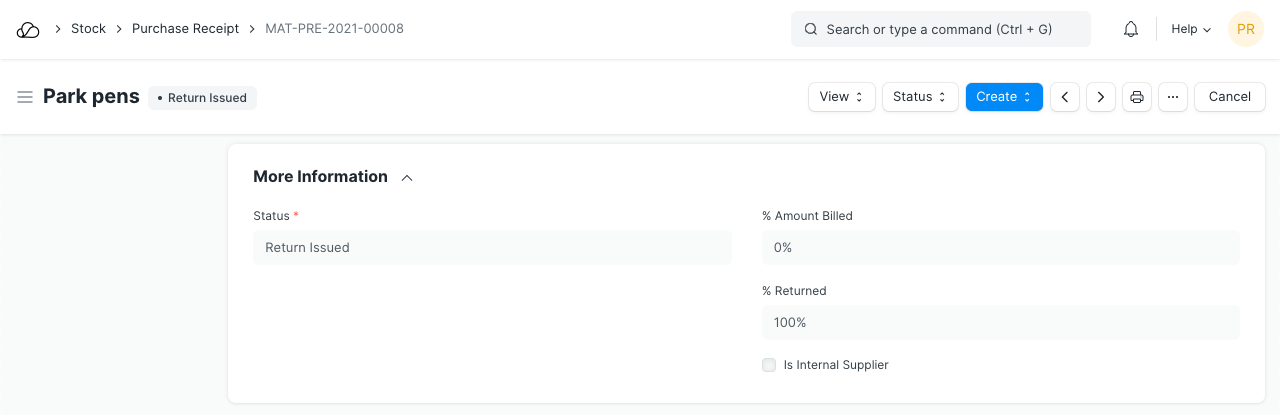Go to previous document arrow

click(x=1065, y=97)
